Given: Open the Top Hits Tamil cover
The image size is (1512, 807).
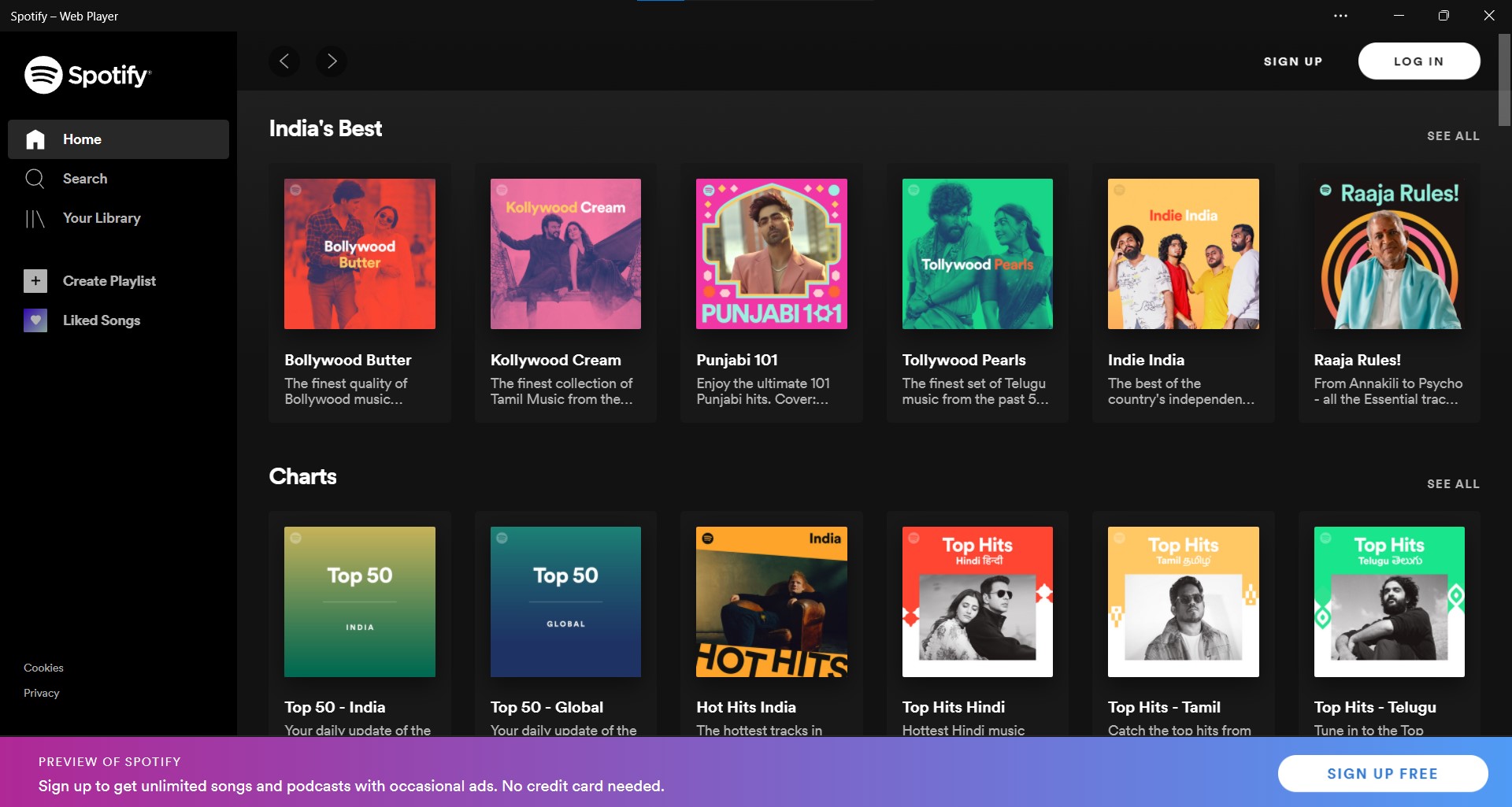Looking at the screenshot, I should click(1184, 602).
